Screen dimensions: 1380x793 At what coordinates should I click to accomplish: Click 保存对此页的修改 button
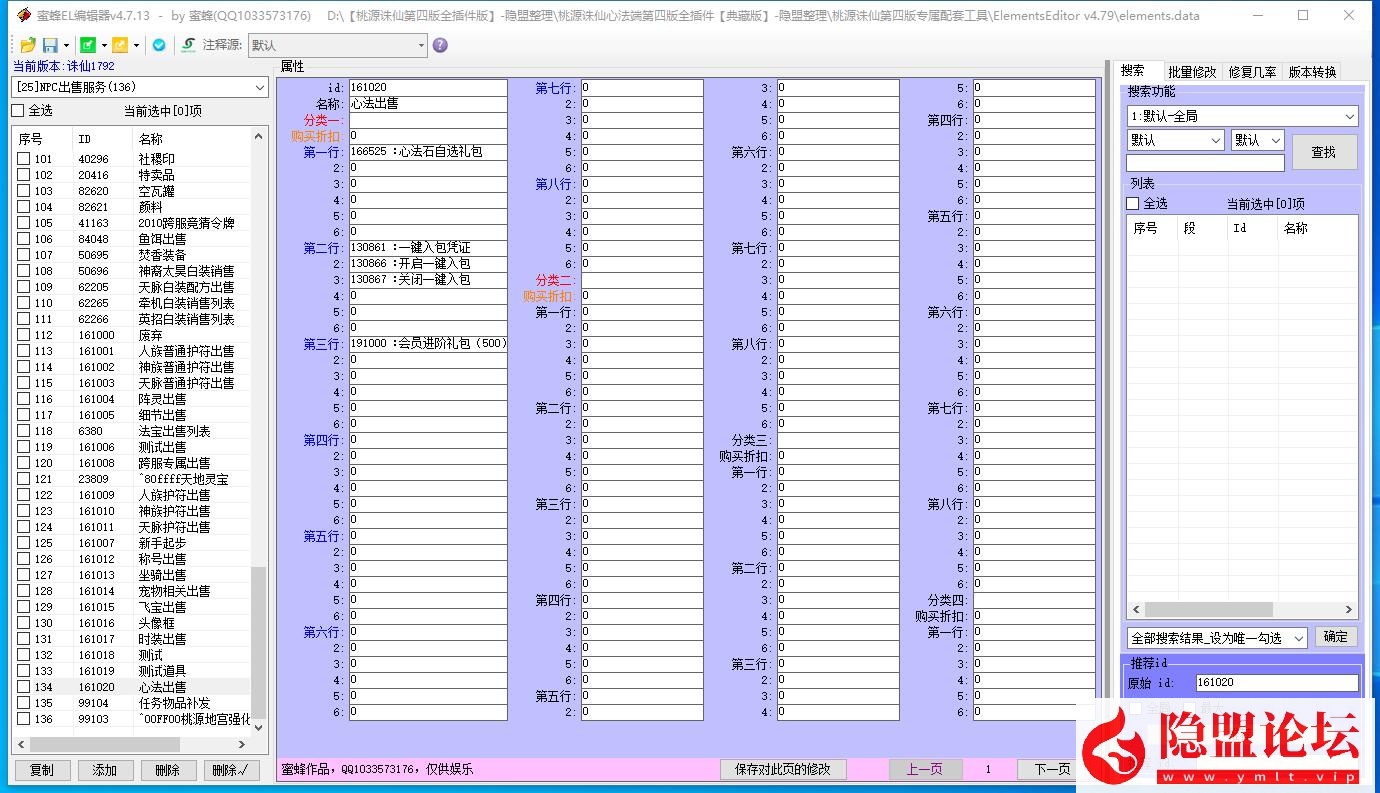(x=783, y=769)
